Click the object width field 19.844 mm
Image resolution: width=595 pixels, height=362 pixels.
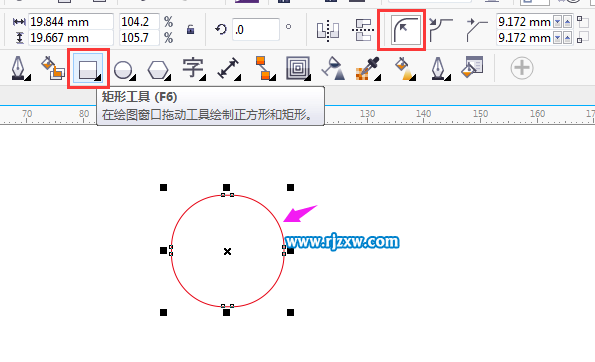[71, 22]
